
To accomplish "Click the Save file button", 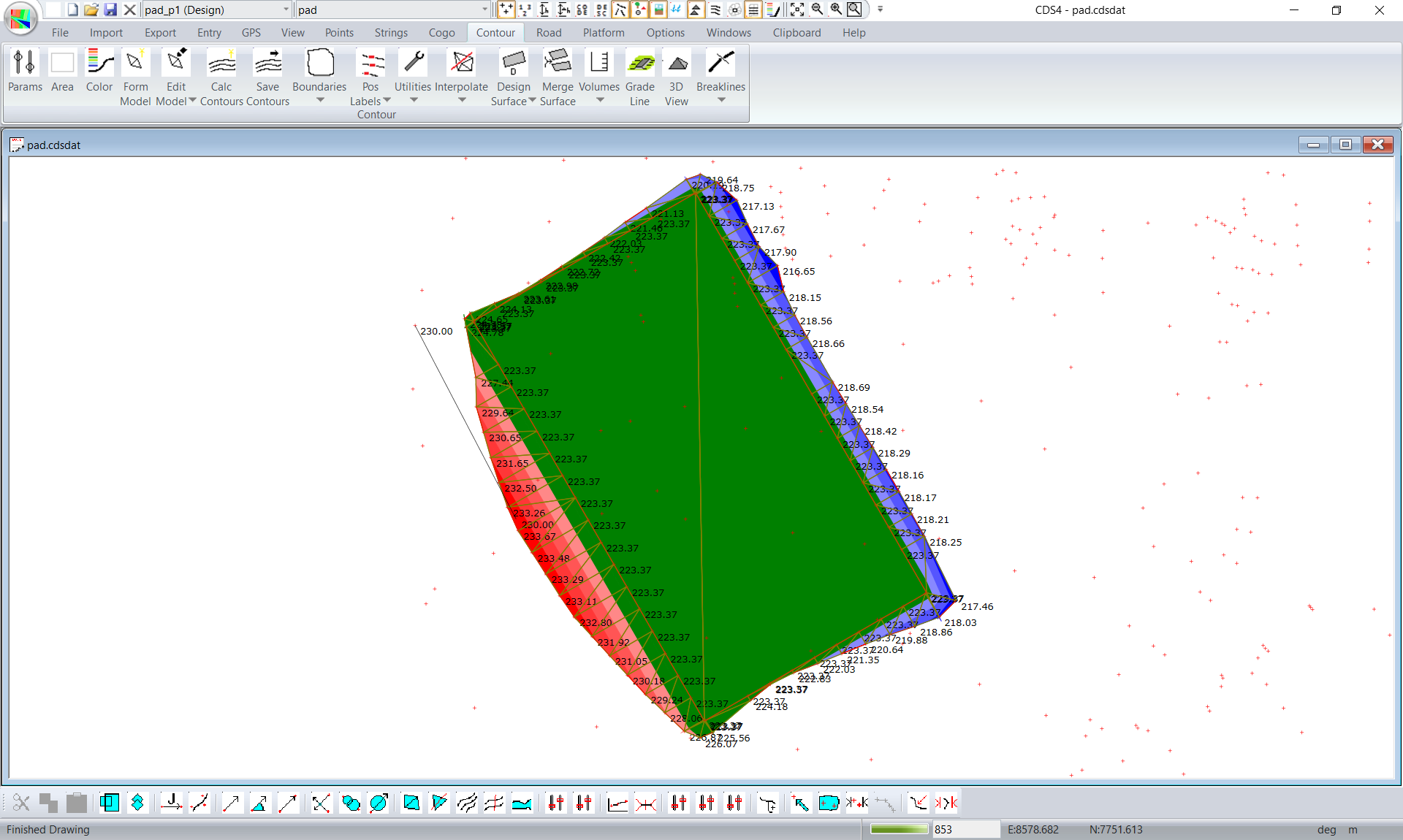I will tap(110, 9).
